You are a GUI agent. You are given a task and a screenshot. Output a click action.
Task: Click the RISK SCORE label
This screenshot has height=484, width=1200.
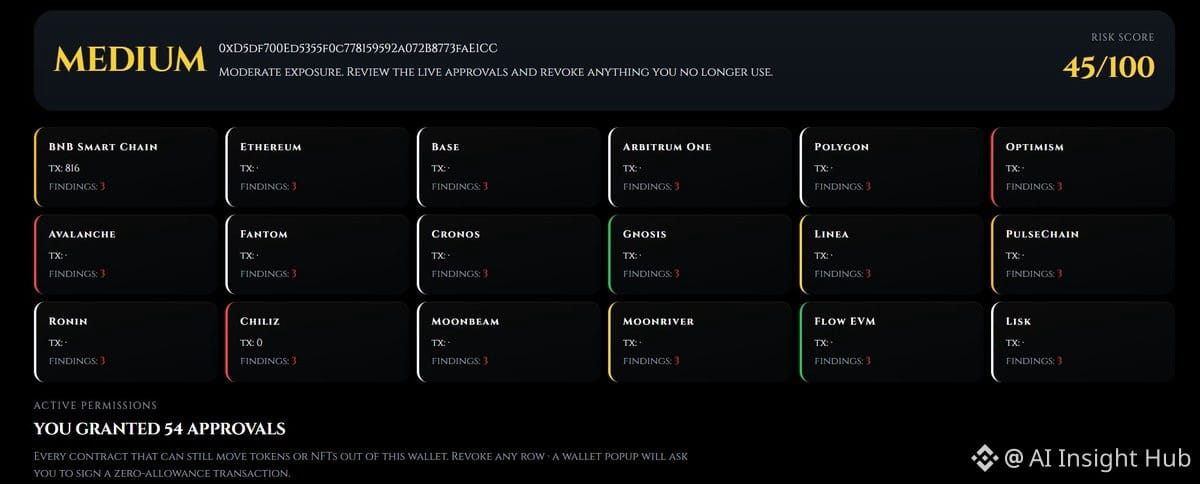coord(1122,37)
